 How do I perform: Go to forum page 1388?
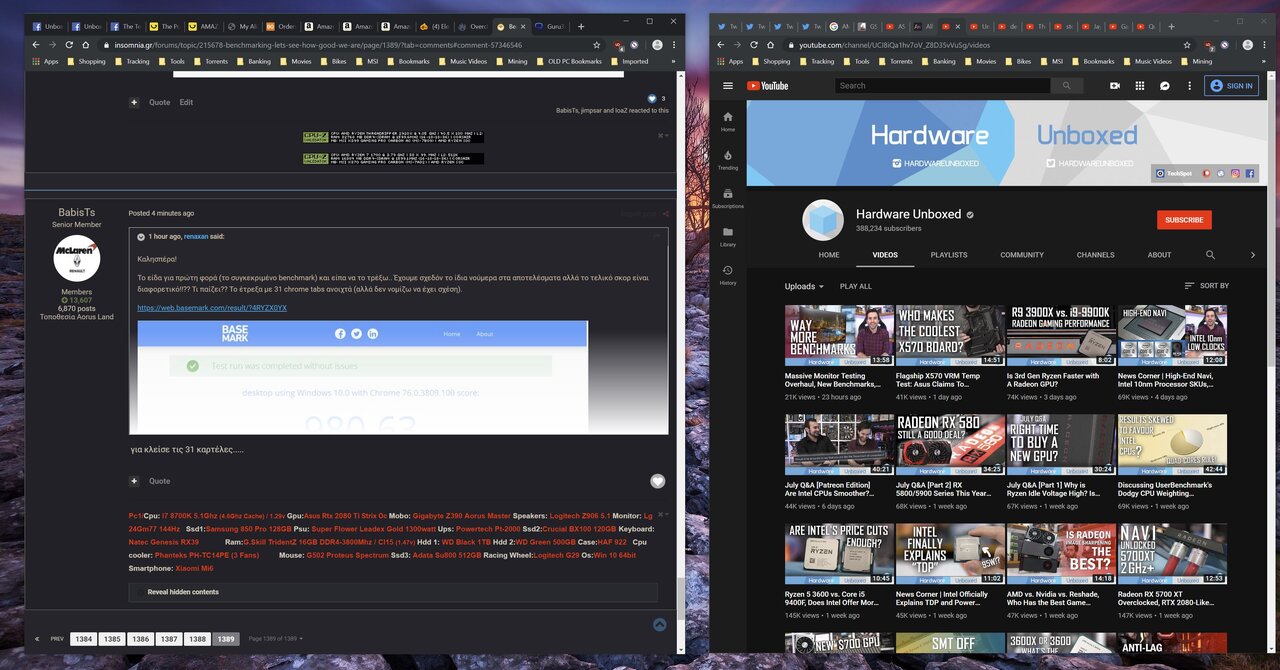coord(198,638)
